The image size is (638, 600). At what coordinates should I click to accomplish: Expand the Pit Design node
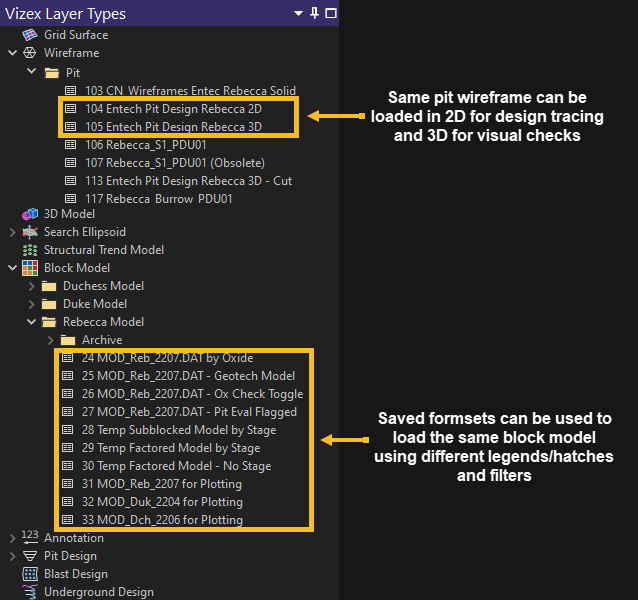pos(12,556)
